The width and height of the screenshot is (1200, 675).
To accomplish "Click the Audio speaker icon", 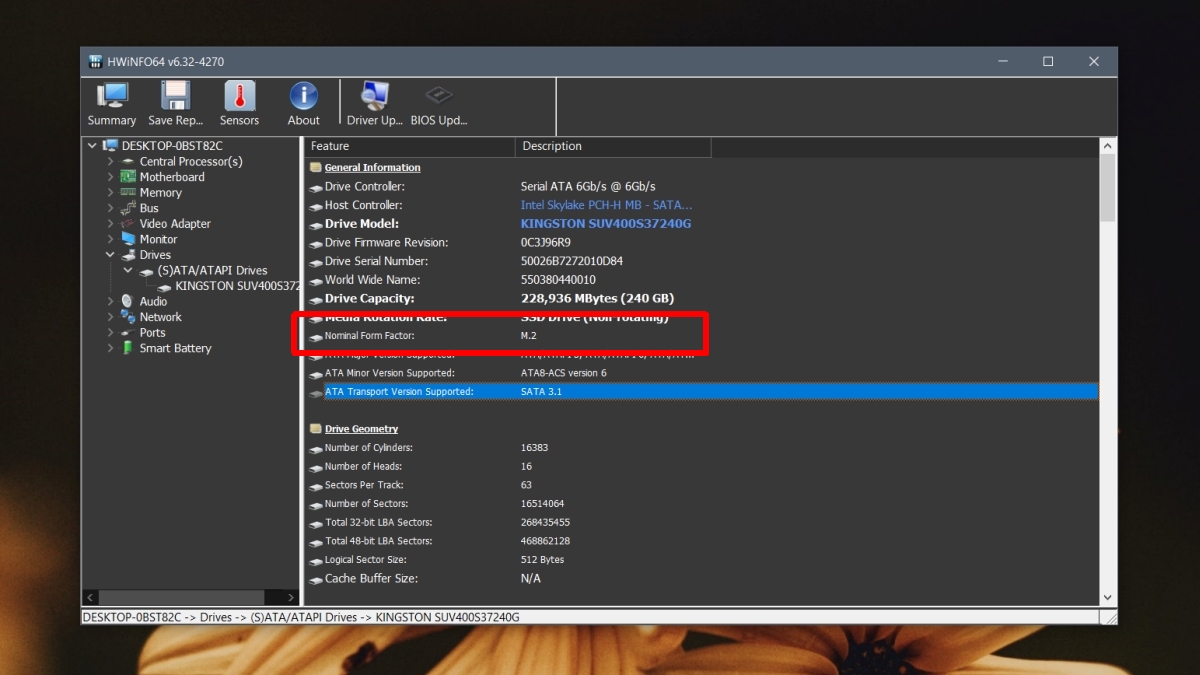I will tap(129, 301).
